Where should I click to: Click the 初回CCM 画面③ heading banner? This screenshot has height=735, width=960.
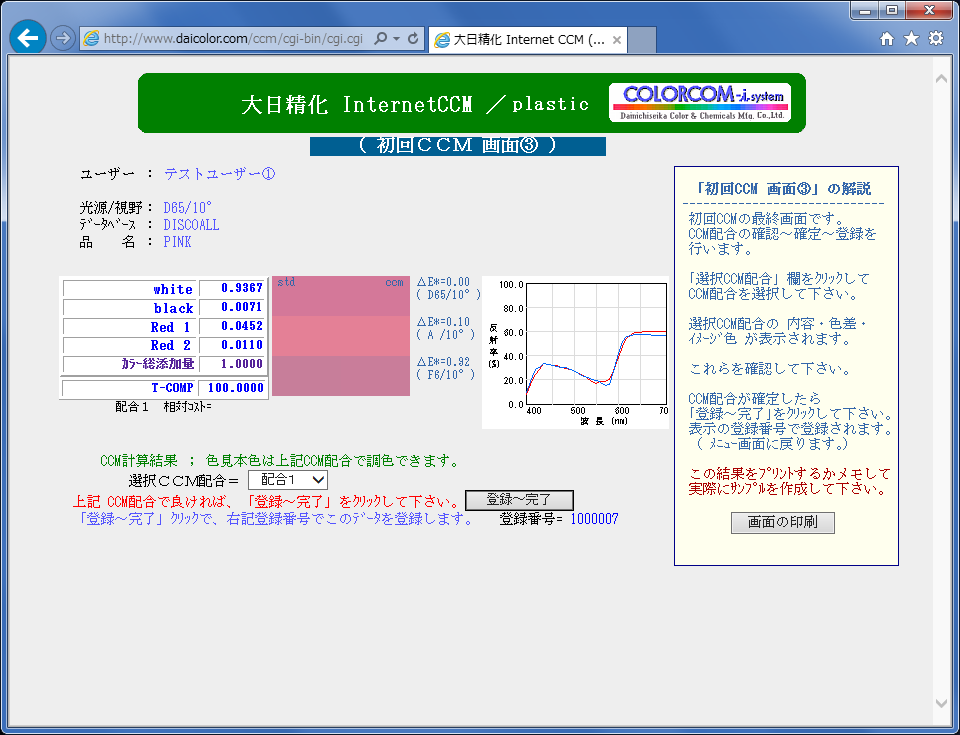click(457, 146)
